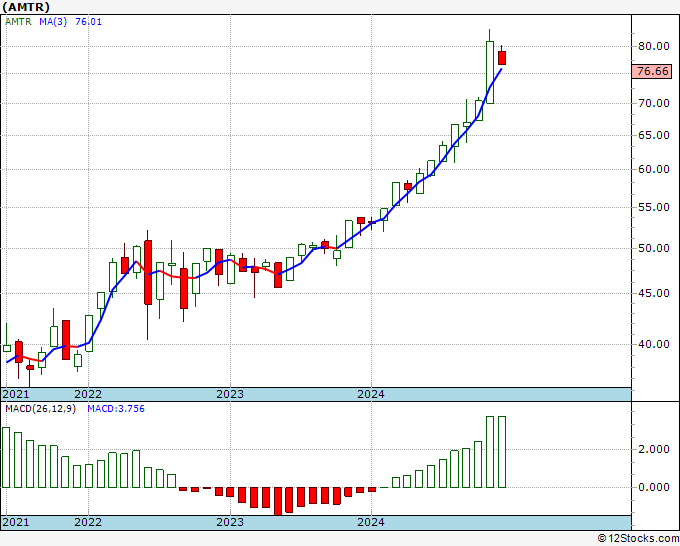
Task: Click the first green MACD bar at 2021
Action: (x=6, y=458)
